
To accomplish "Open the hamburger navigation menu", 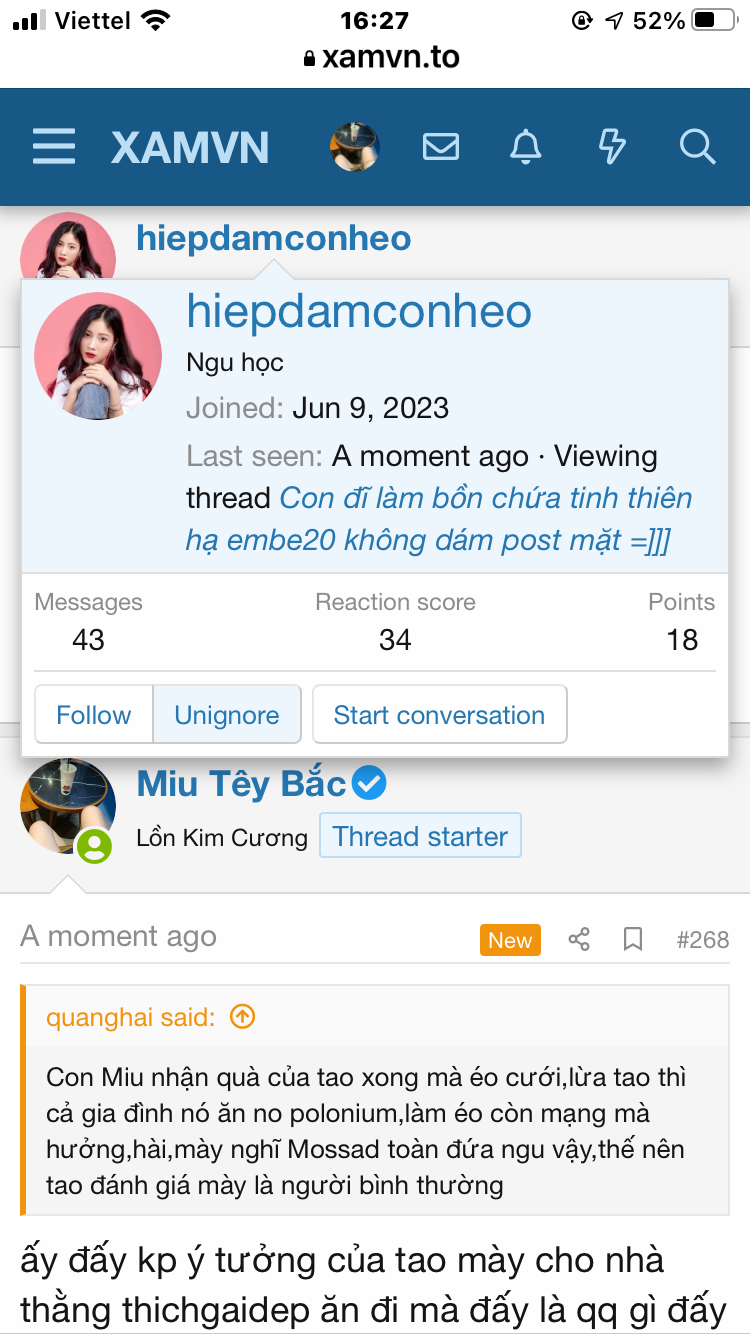I will pyautogui.click(x=54, y=147).
